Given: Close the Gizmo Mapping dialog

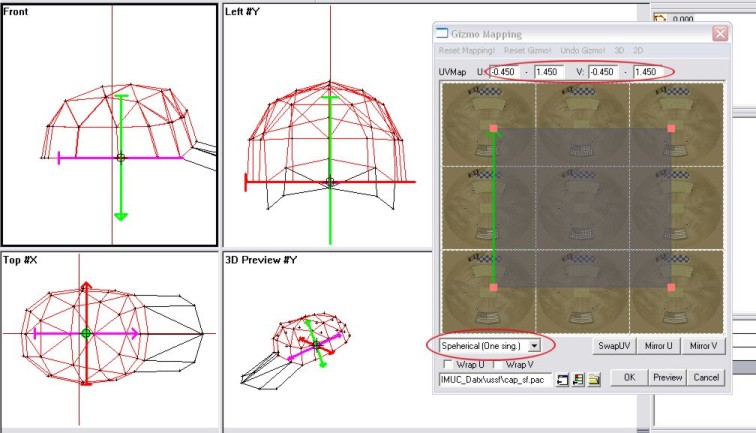Looking at the screenshot, I should pos(718,33).
